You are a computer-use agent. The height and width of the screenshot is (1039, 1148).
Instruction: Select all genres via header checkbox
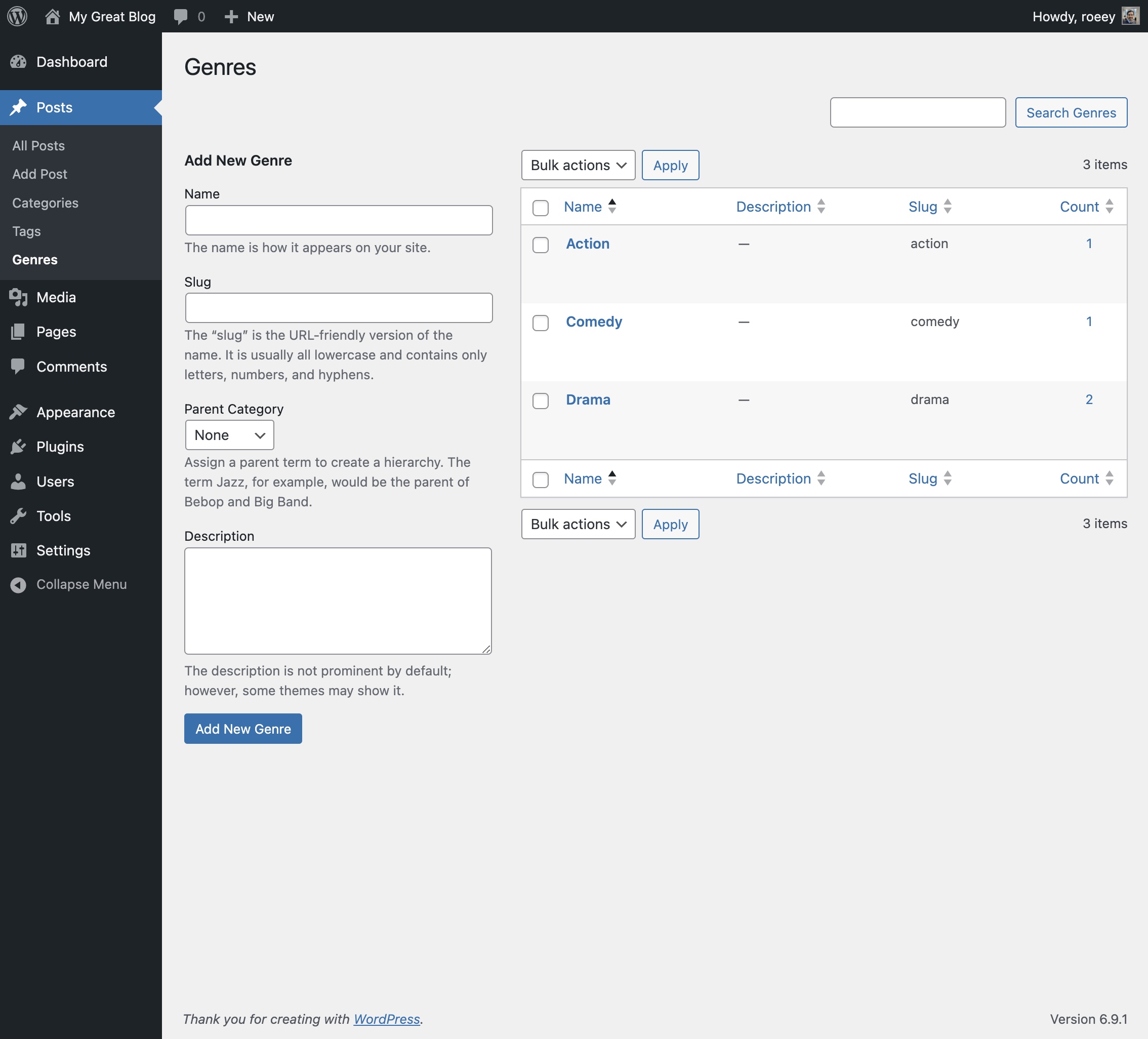(540, 208)
